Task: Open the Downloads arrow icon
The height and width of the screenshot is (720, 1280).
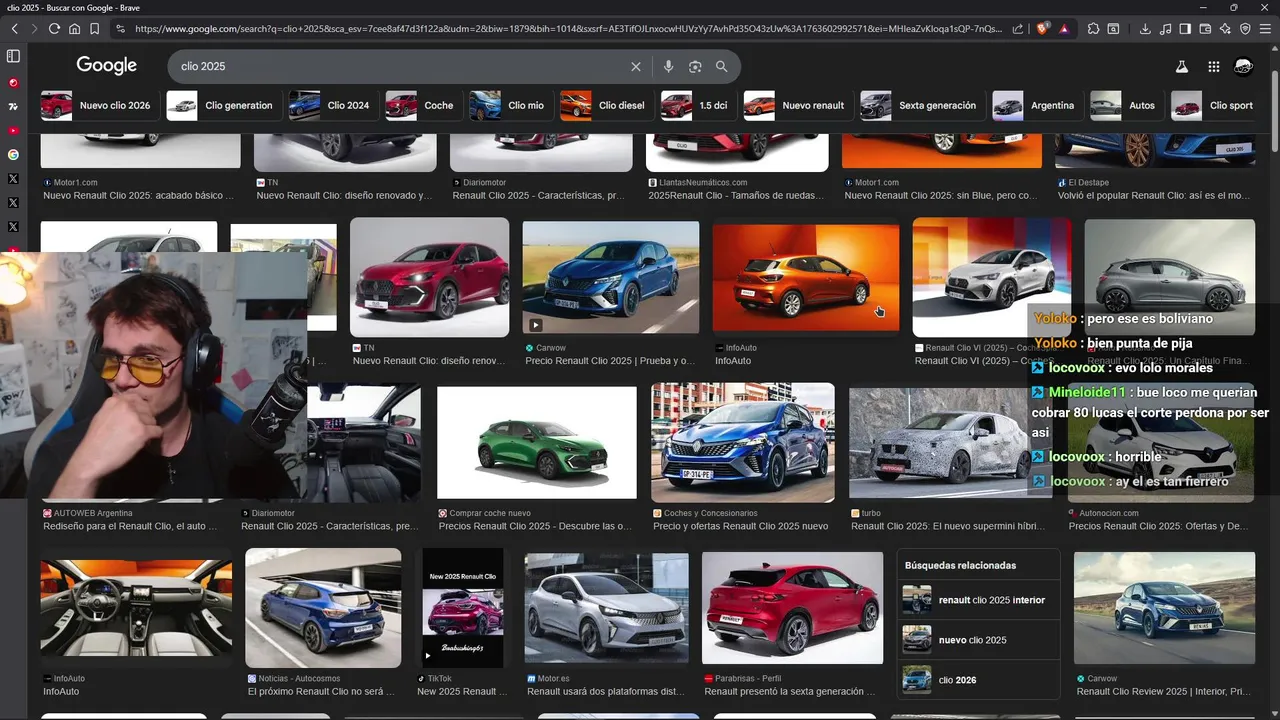Action: tap(1145, 29)
